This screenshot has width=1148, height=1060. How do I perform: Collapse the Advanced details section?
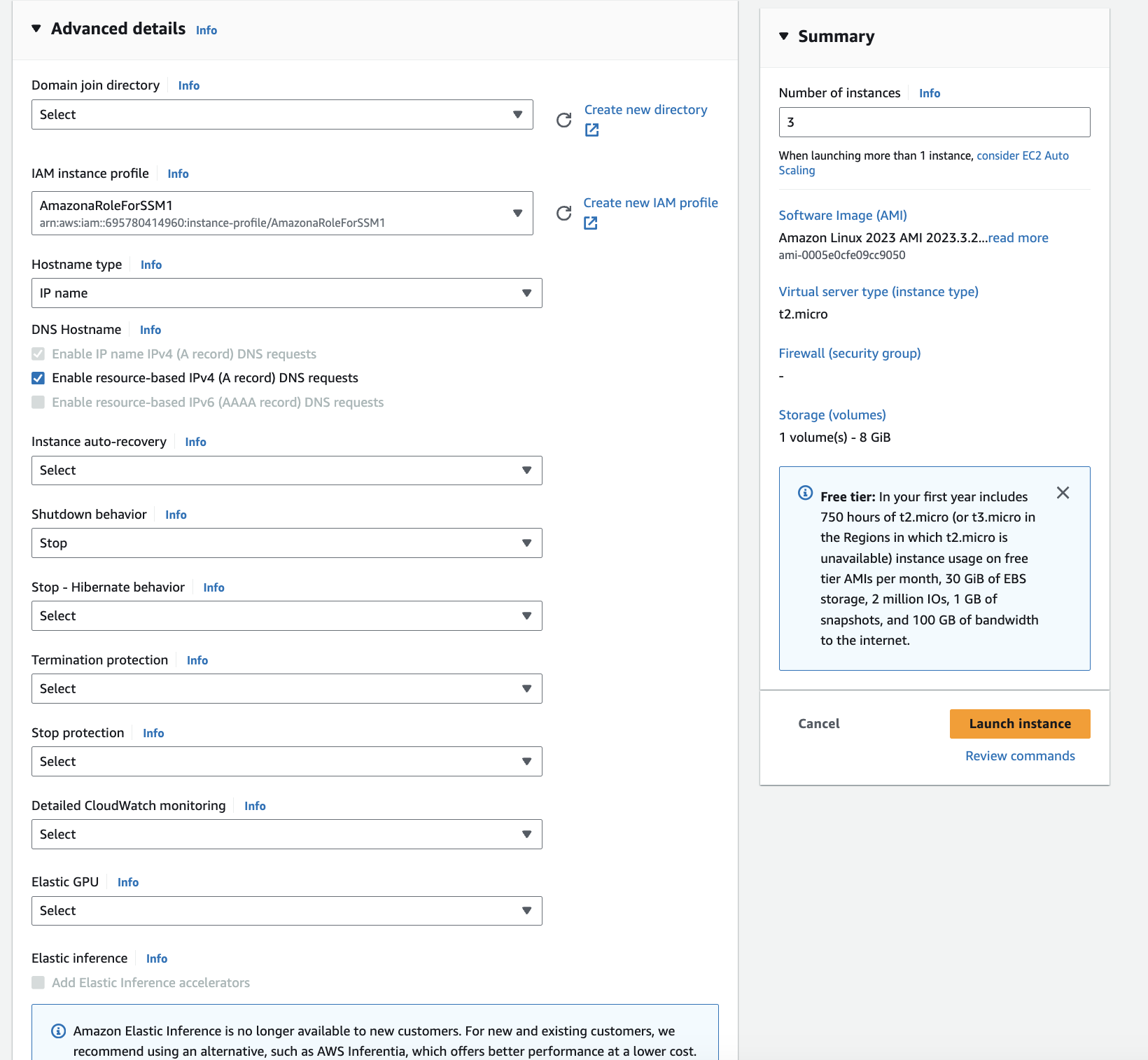pyautogui.click(x=36, y=29)
